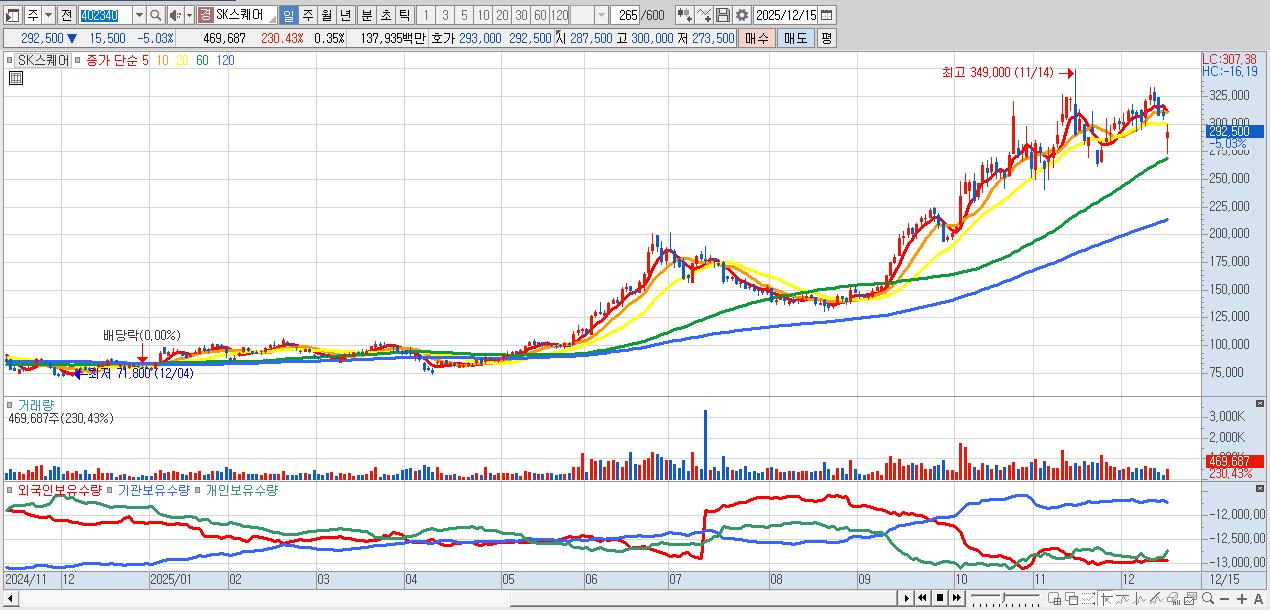
Task: Open the 주 dropdown arrow at top left
Action: coord(48,16)
